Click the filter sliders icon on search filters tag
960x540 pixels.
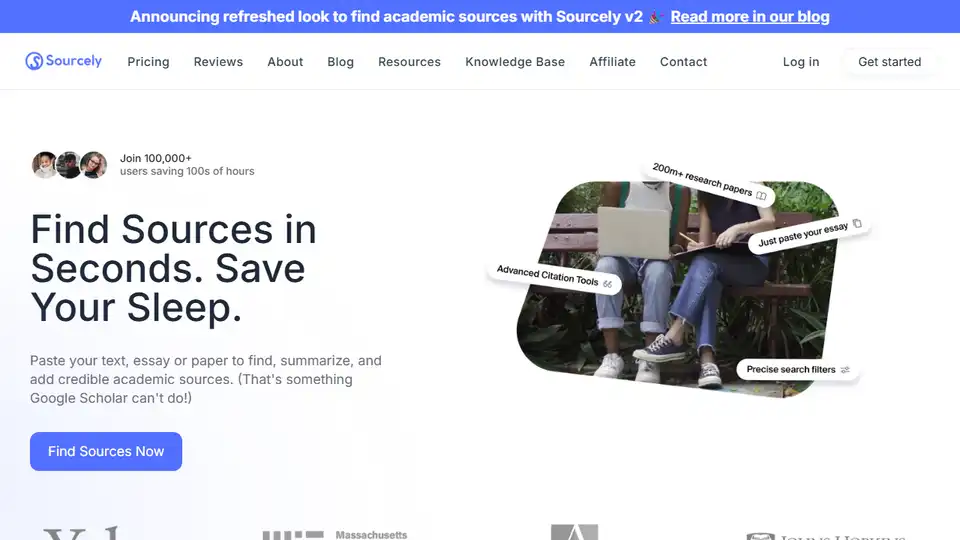point(845,370)
